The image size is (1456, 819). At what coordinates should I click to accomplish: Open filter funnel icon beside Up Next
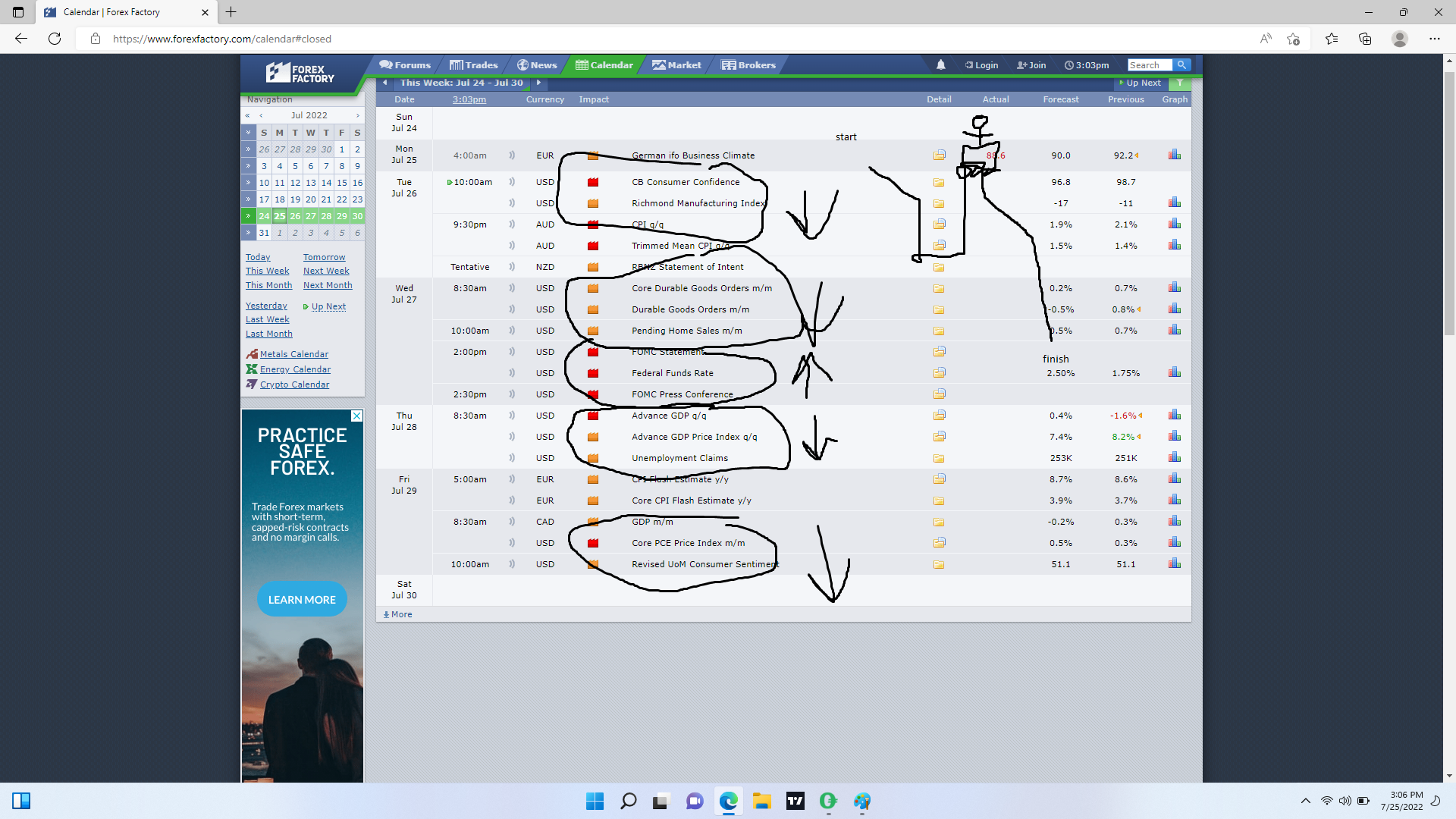point(1179,83)
